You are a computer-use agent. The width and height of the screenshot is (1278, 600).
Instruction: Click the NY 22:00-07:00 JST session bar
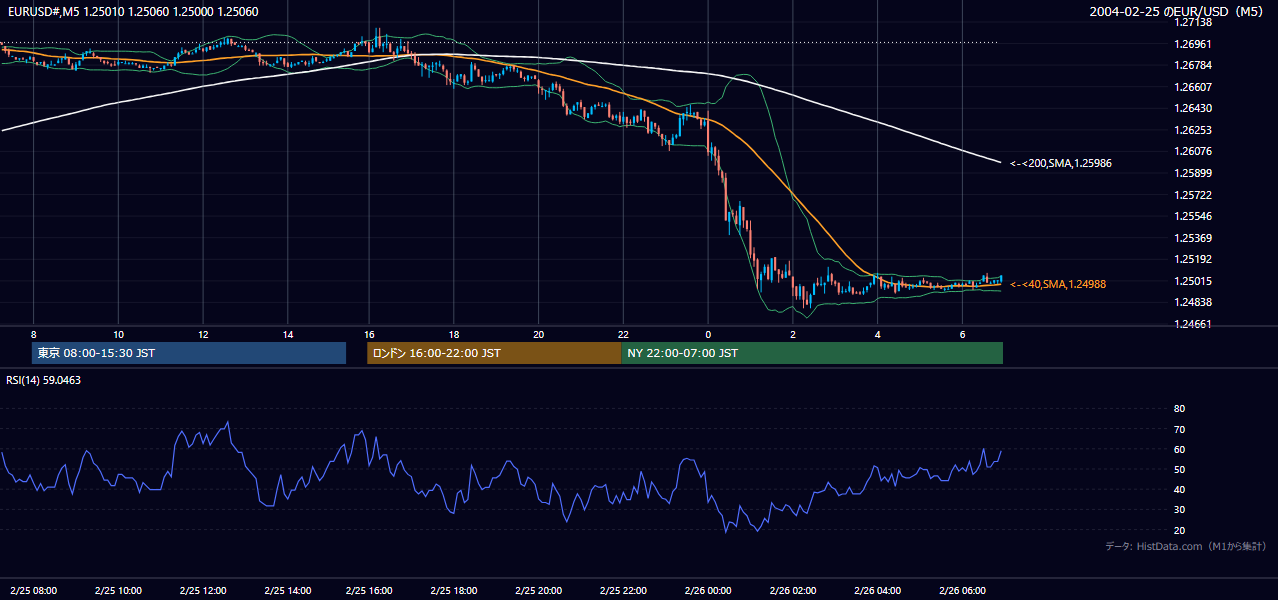[812, 353]
